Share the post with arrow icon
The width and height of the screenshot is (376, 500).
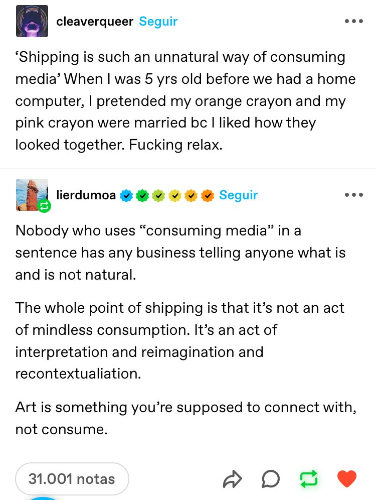point(232,479)
